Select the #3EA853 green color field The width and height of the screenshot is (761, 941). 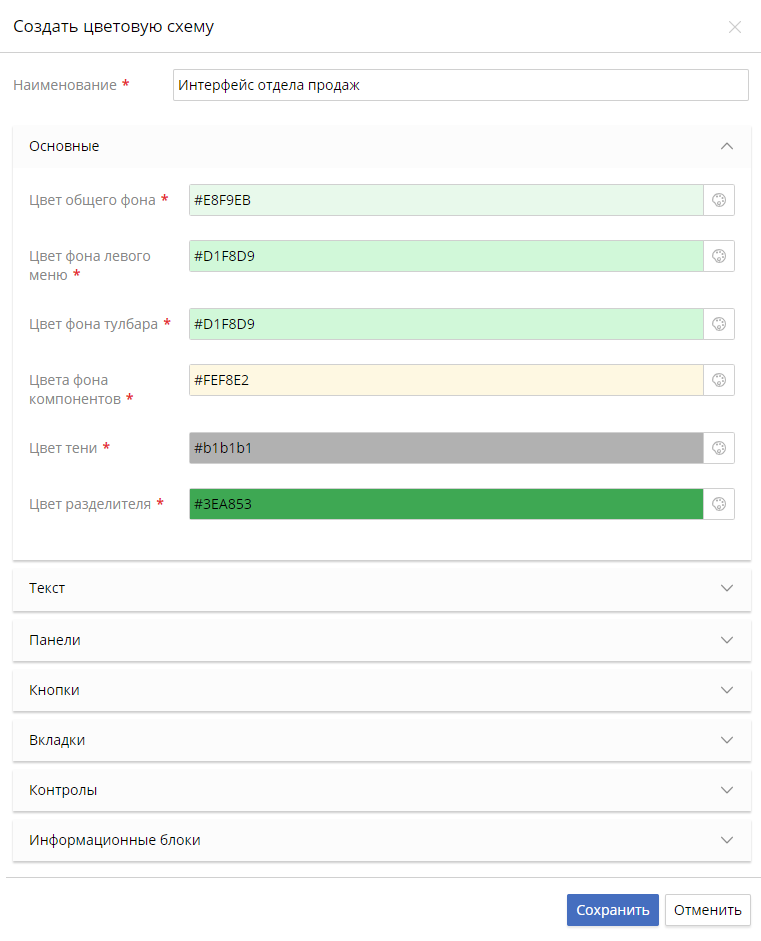click(446, 504)
